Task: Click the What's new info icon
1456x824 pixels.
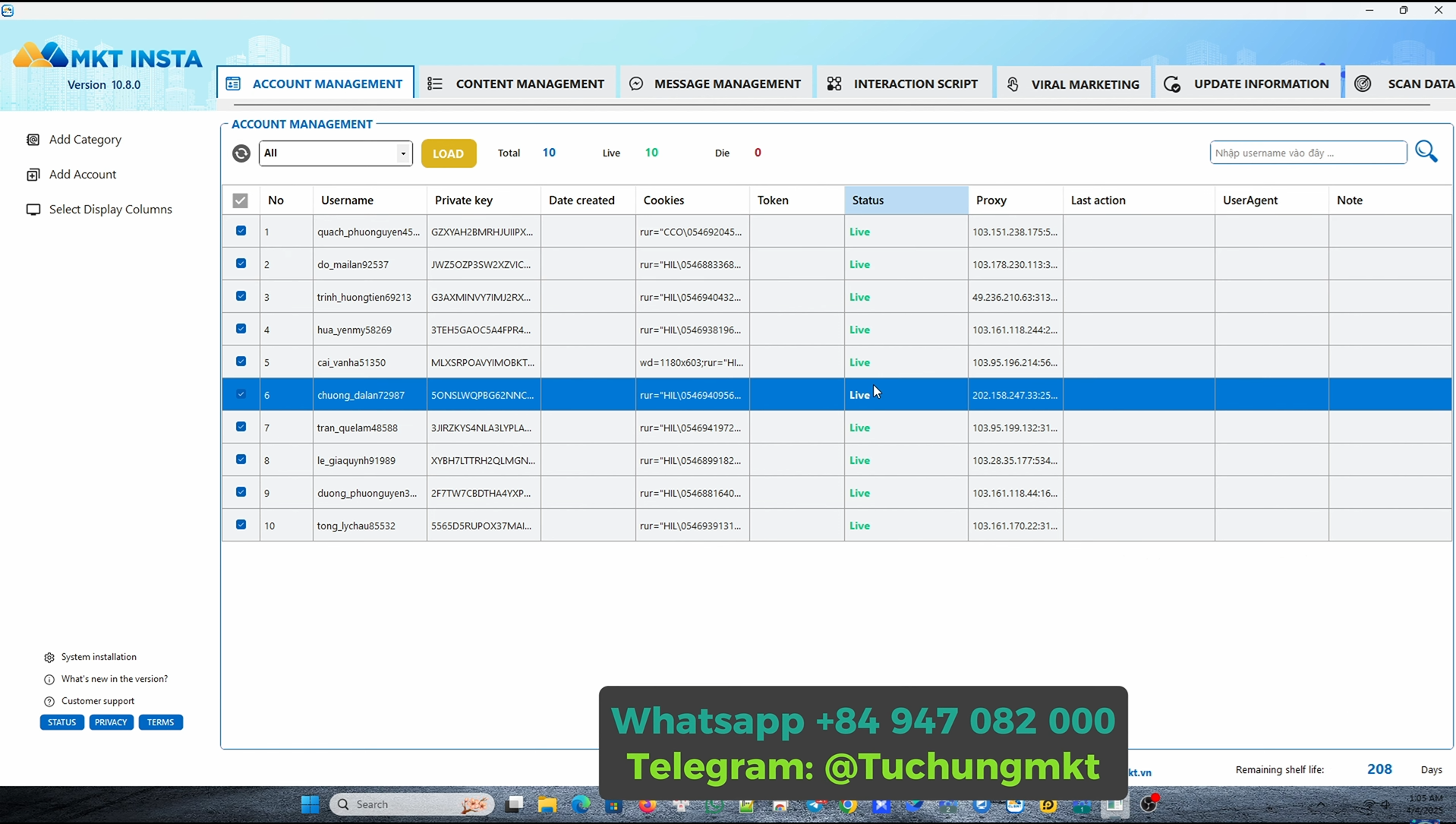Action: click(49, 680)
